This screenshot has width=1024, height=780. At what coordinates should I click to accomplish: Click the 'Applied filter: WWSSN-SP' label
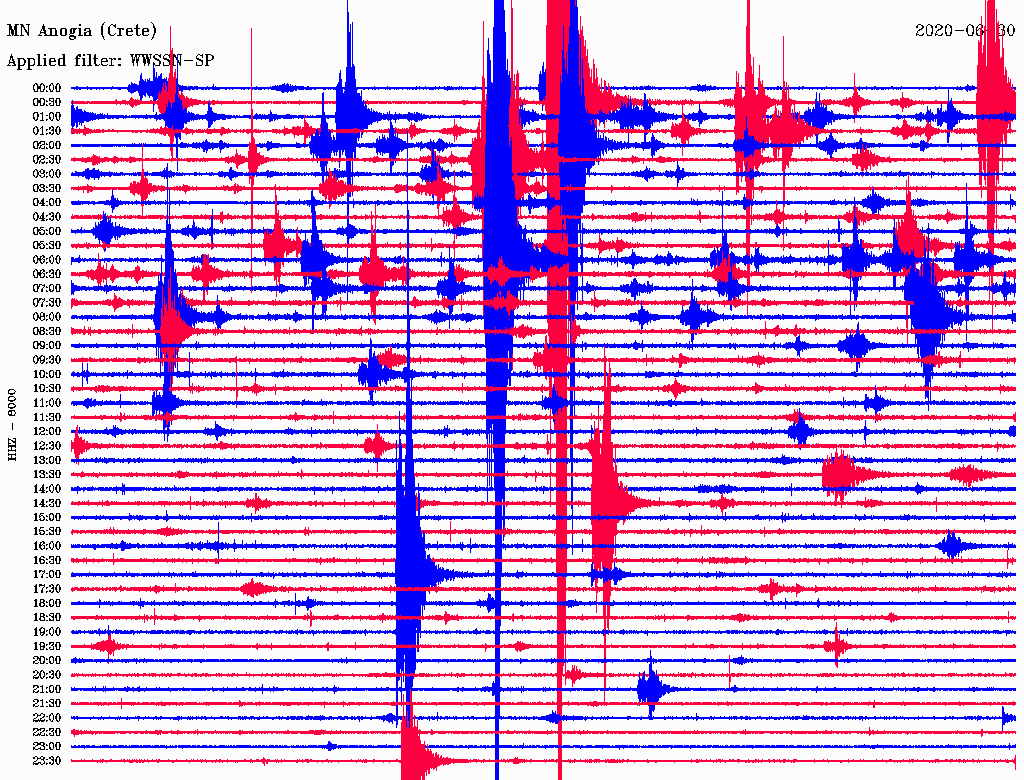110,61
